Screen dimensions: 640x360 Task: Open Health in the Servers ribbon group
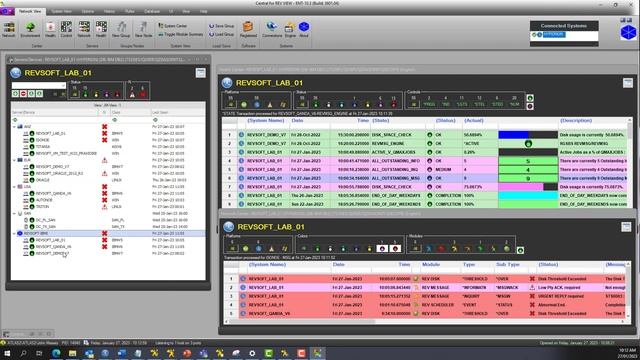(101, 29)
